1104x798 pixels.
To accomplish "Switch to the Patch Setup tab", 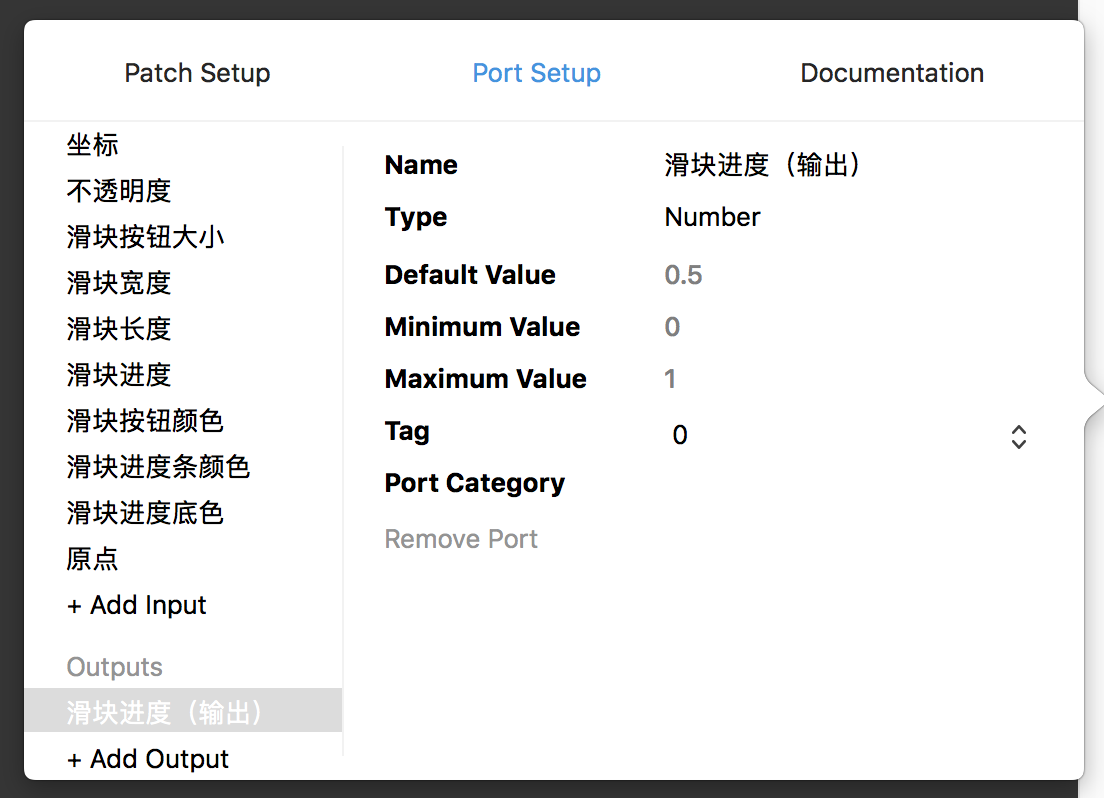I will coord(197,73).
